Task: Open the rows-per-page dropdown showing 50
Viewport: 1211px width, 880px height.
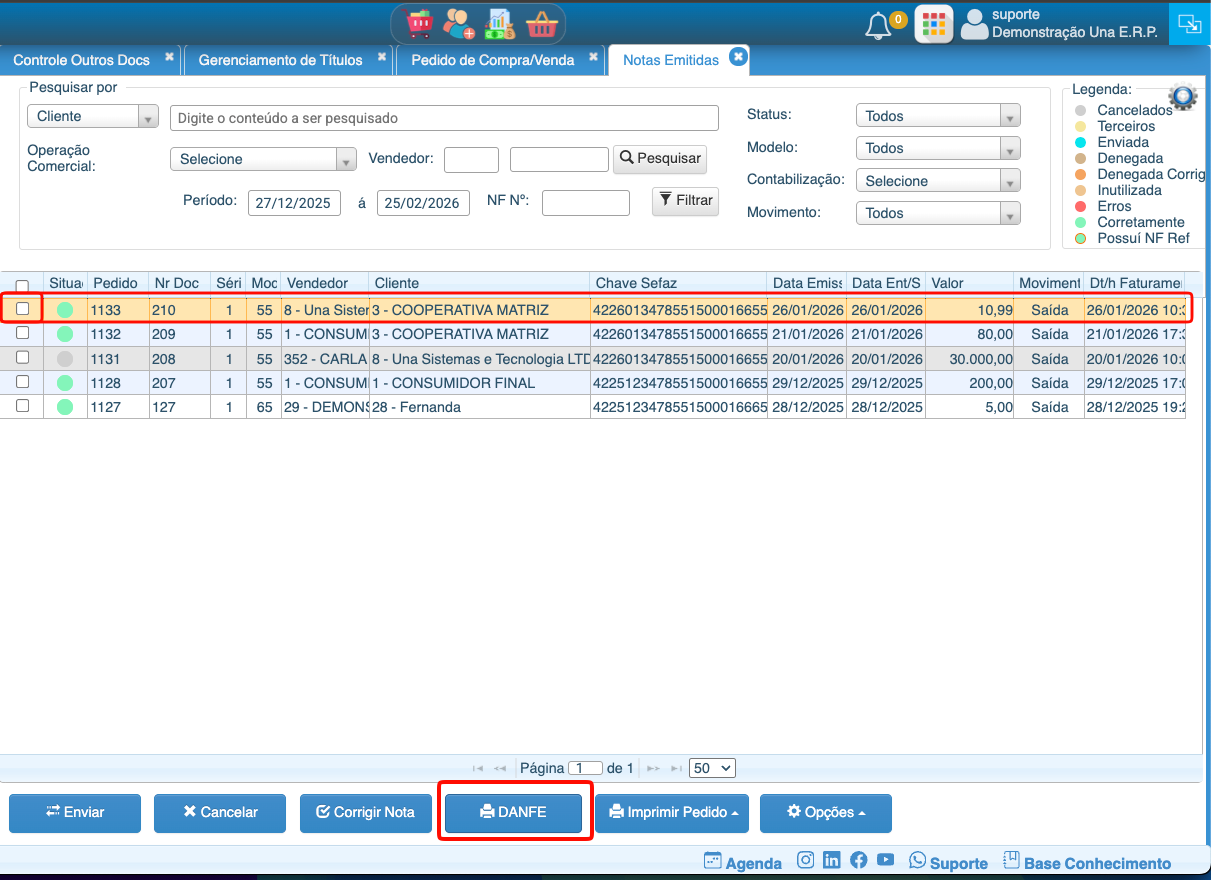Action: click(x=713, y=768)
